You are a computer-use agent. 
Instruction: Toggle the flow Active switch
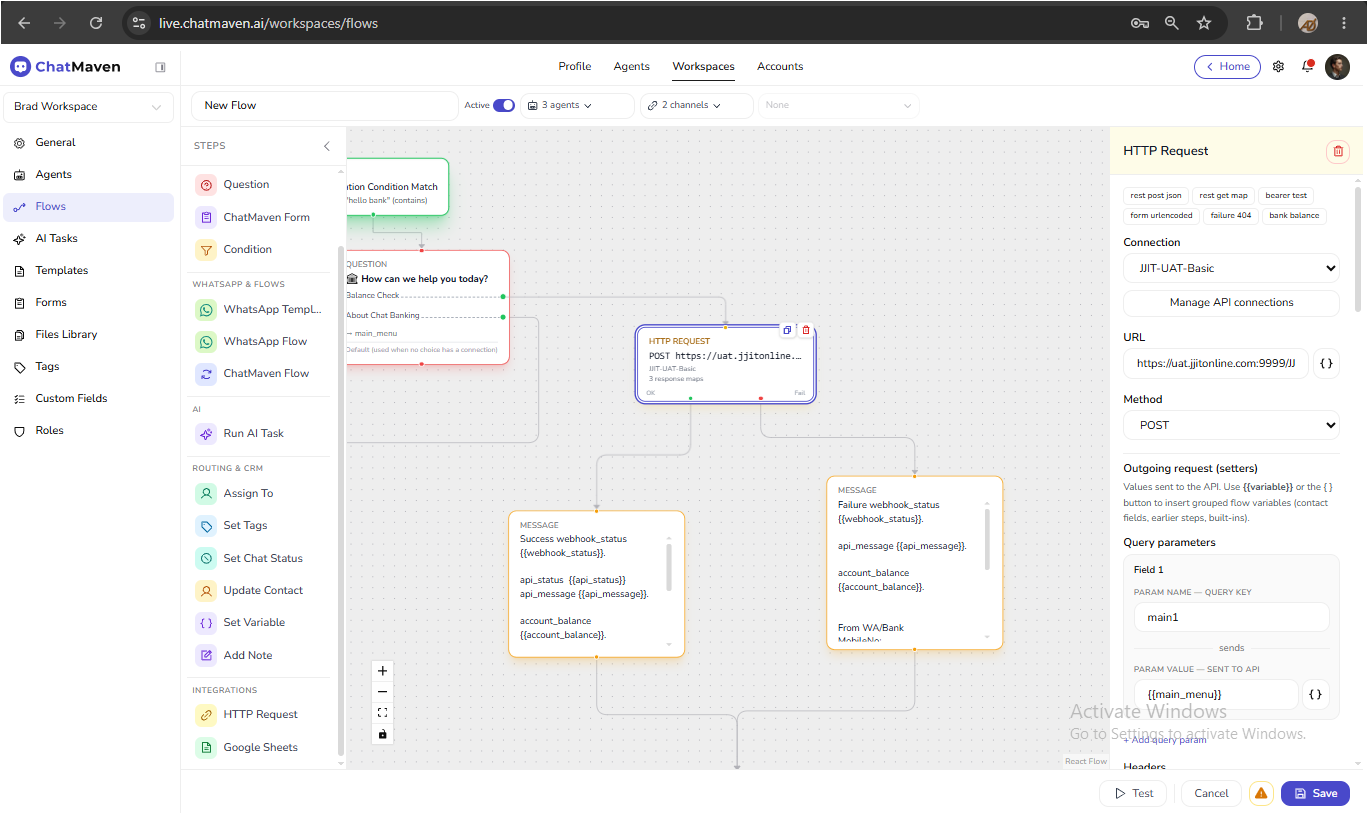click(504, 105)
